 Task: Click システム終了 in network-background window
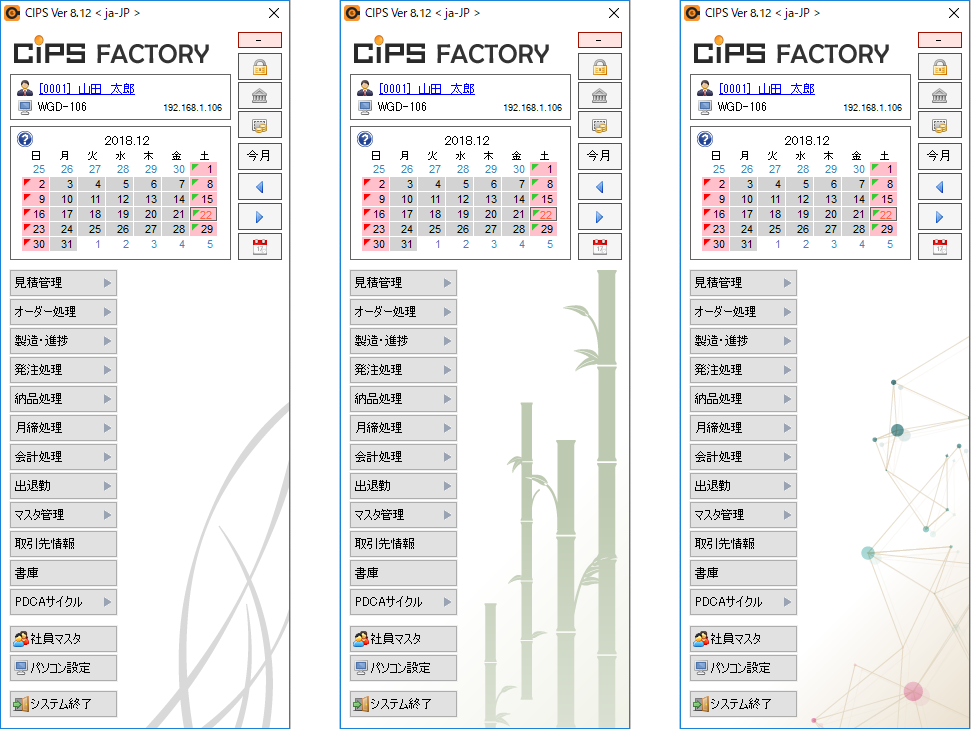click(x=743, y=704)
